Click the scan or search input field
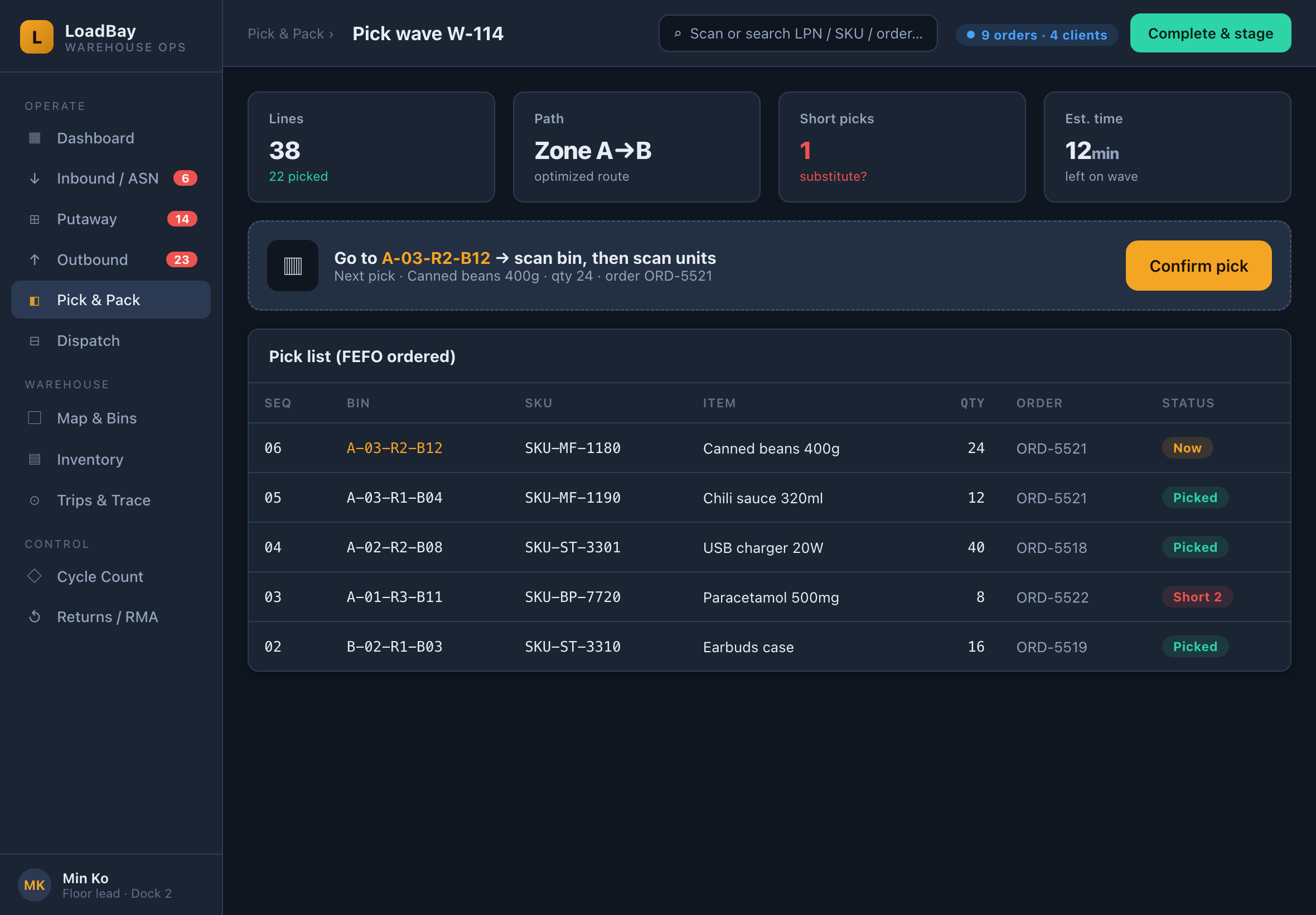The width and height of the screenshot is (1316, 915). [798, 33]
